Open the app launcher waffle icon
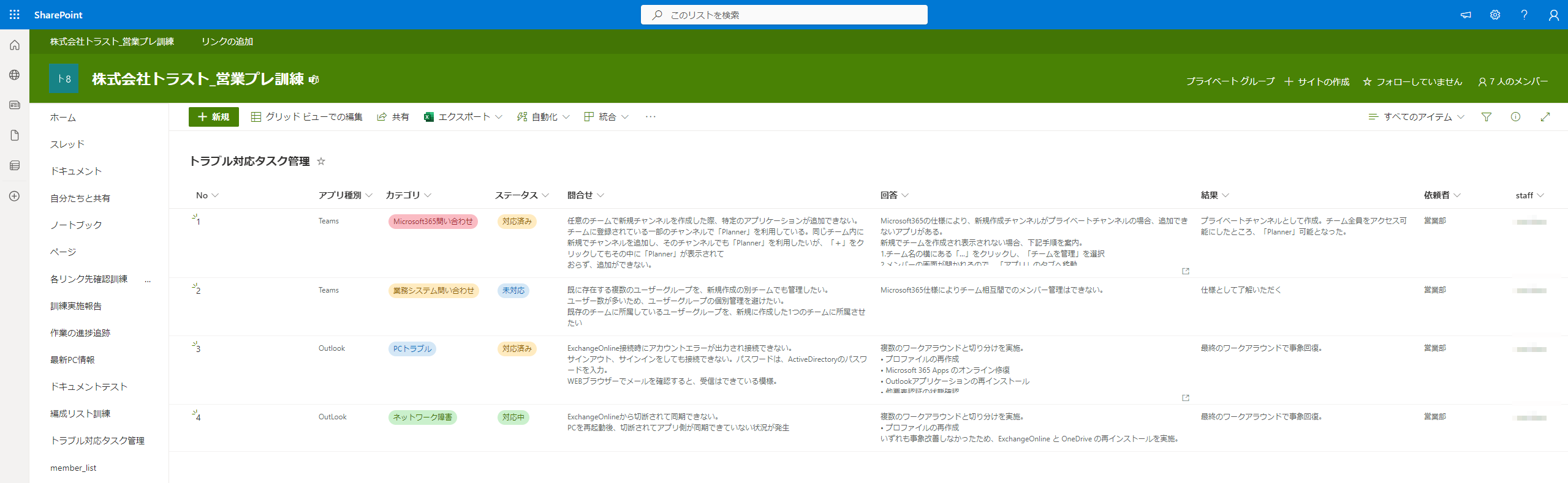Screen dimensions: 1568x483 click(x=15, y=15)
